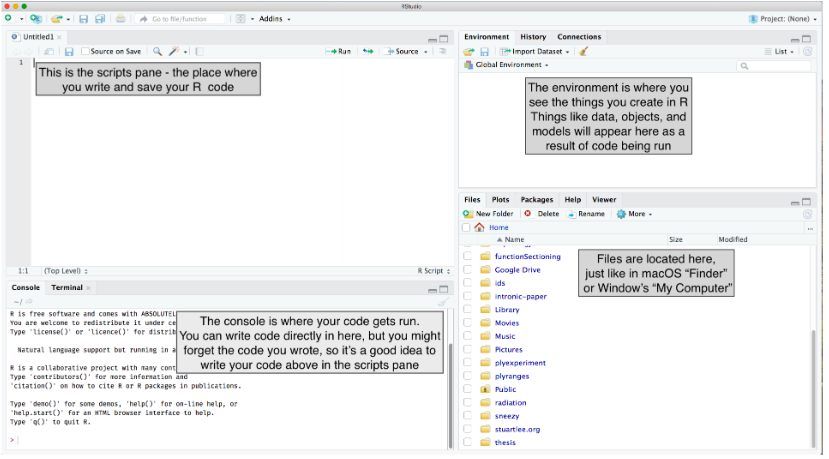Click the Go to file/function field
This screenshot has height=459, width=829.
[180, 19]
